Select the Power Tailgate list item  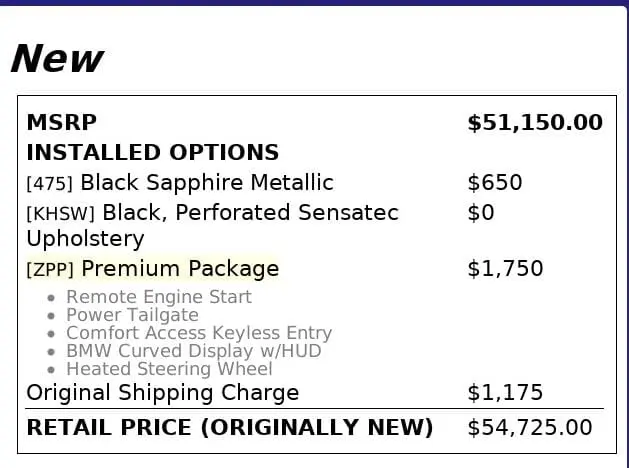[132, 315]
